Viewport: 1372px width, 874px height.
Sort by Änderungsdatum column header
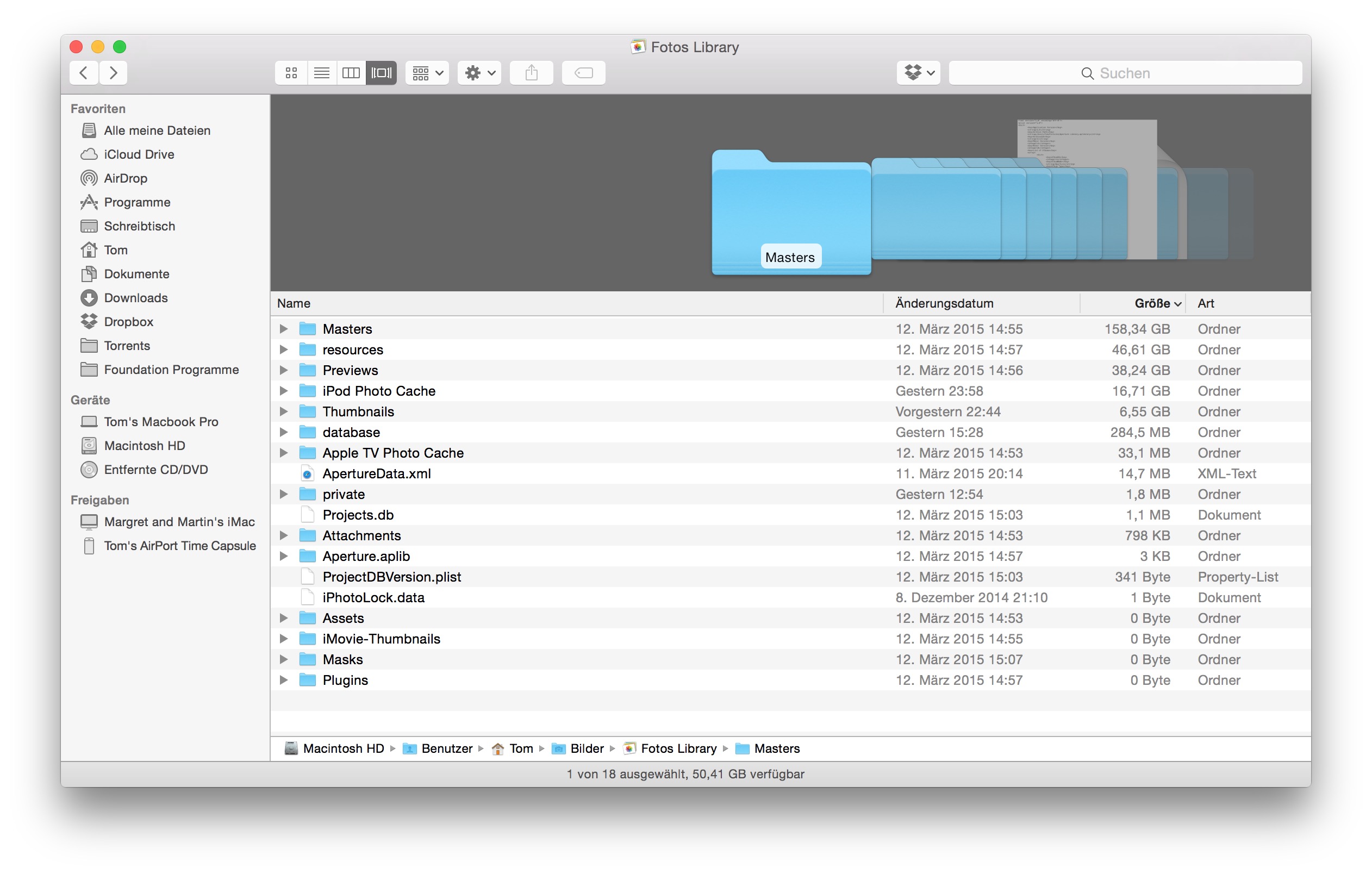pyautogui.click(x=944, y=303)
